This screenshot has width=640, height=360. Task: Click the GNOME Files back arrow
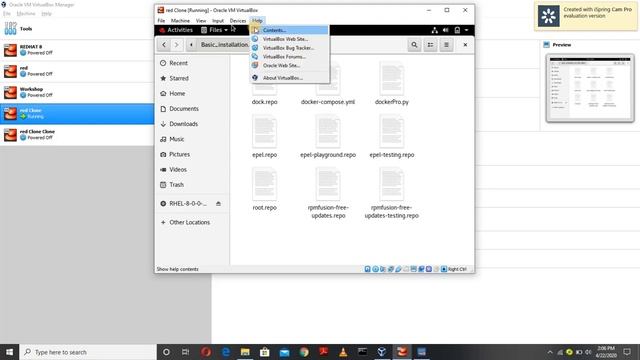pos(164,44)
